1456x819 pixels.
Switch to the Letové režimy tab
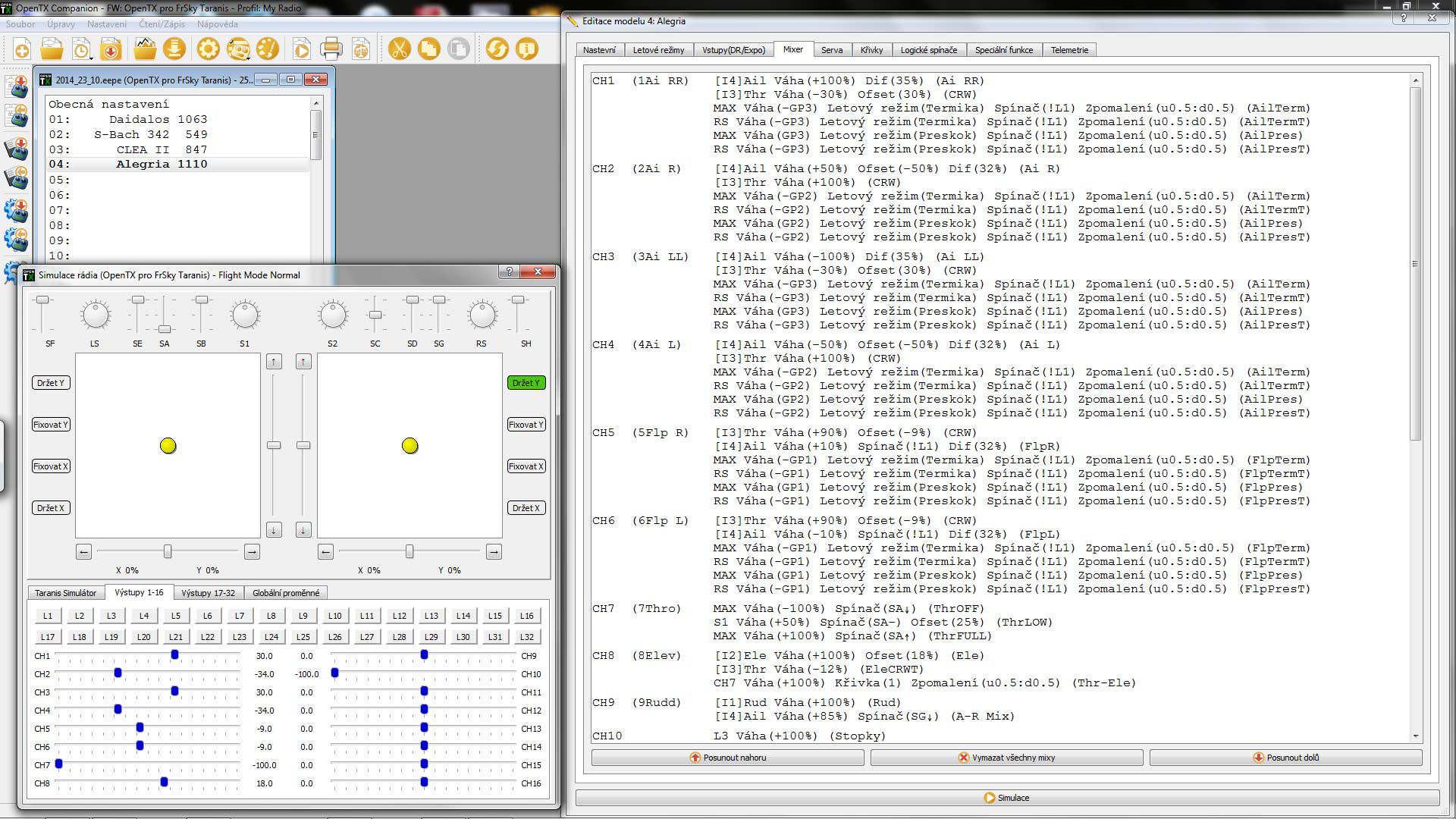658,50
